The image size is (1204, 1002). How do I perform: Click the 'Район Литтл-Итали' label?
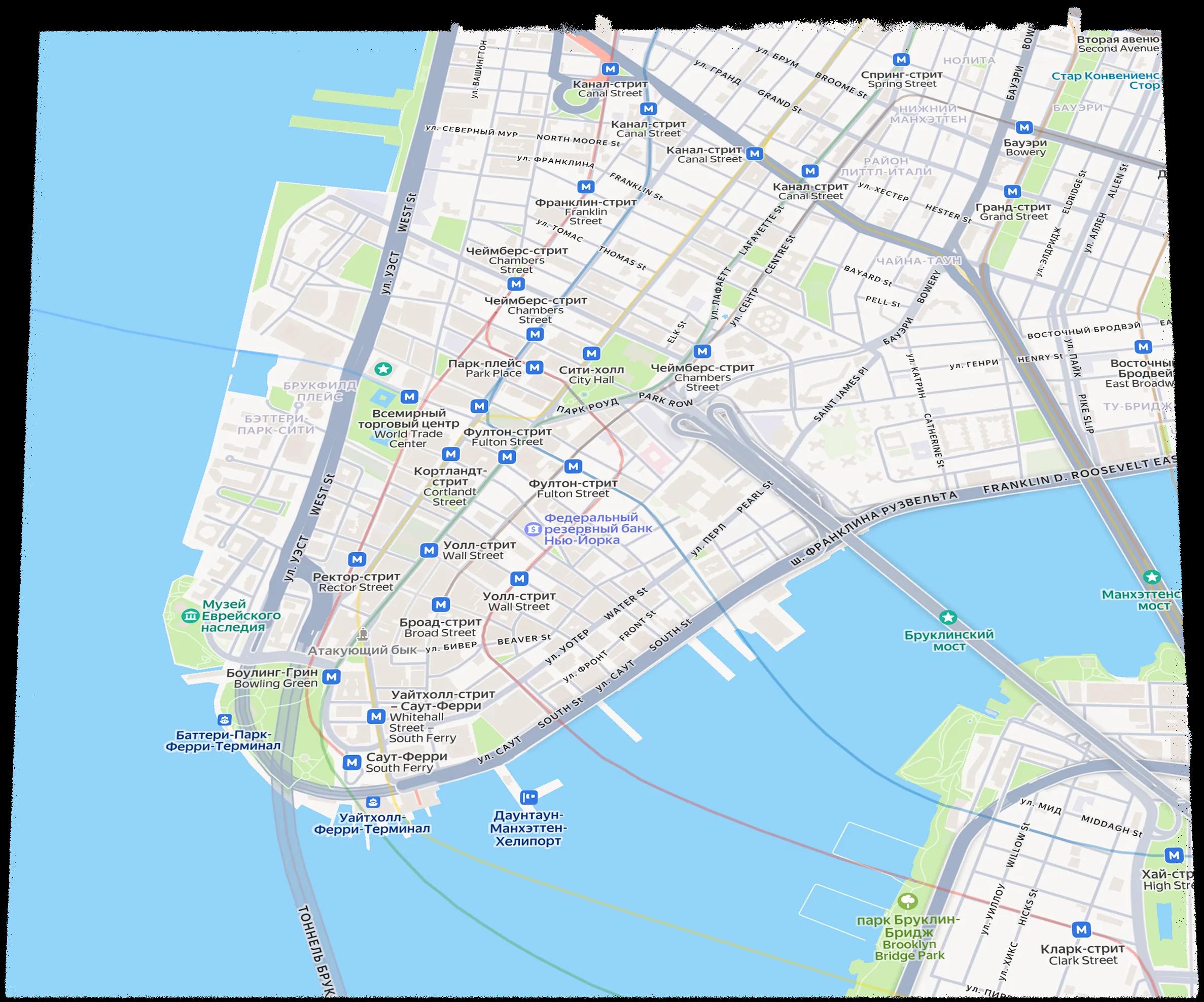[x=886, y=166]
